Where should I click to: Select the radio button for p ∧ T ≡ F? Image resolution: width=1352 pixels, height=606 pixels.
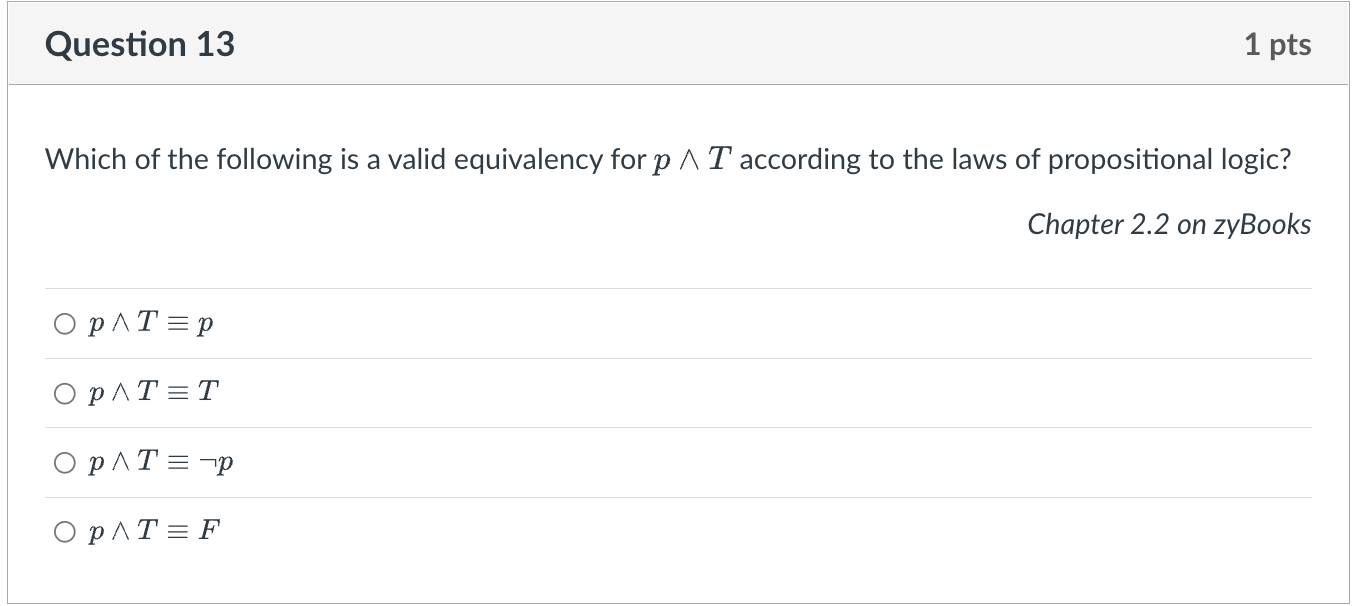click(x=64, y=531)
